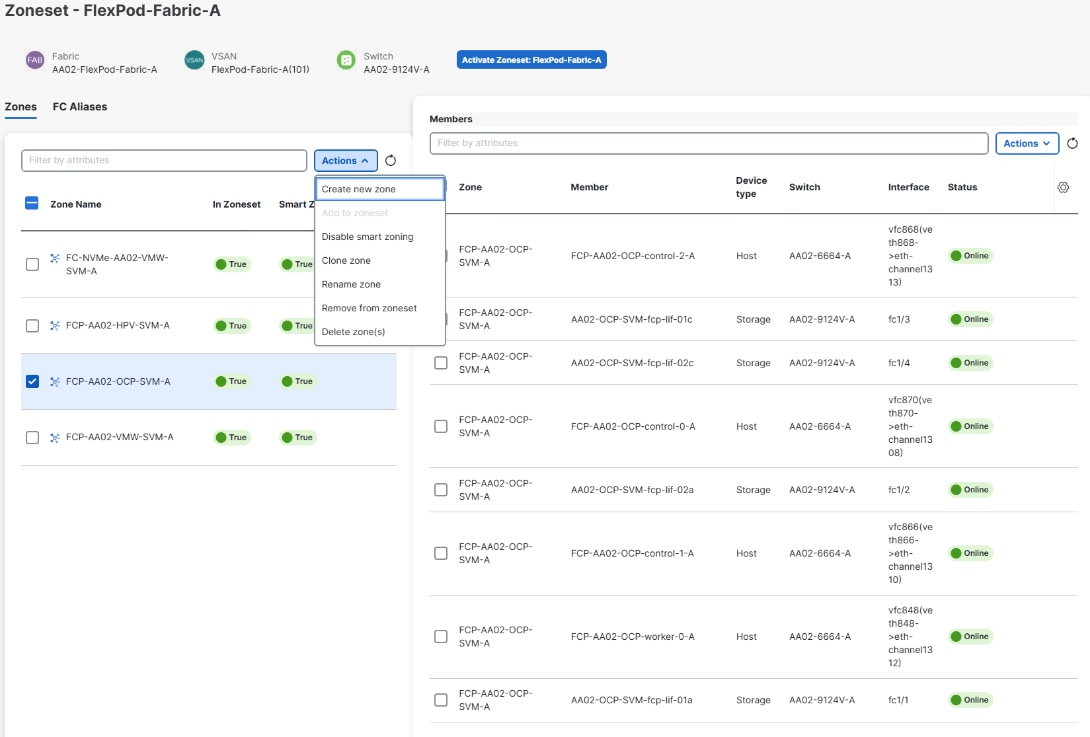
Task: Choose Clone zone from menu
Action: coord(380,260)
